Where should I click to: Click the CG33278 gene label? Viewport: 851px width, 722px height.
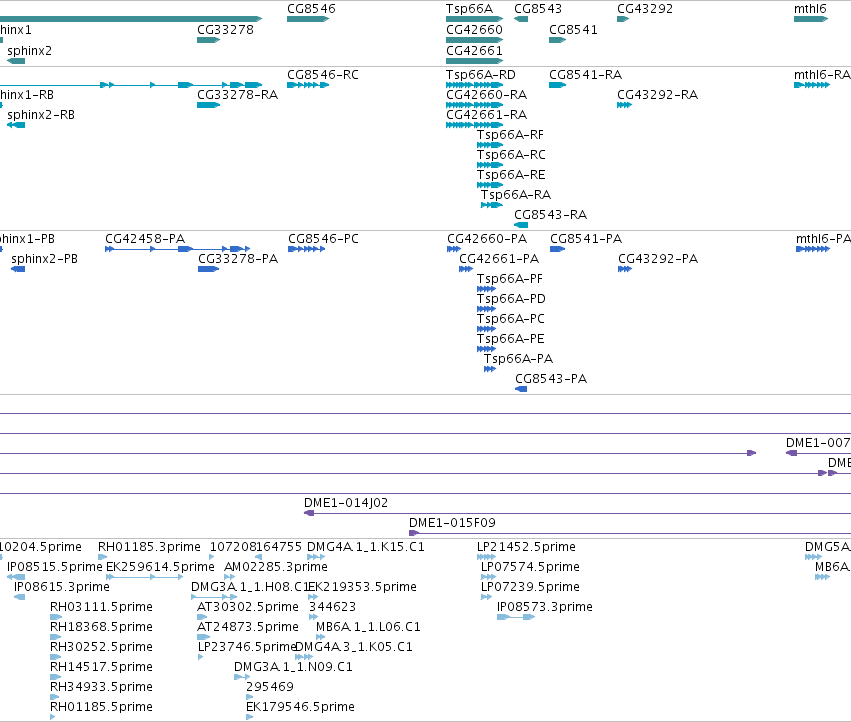coord(225,29)
